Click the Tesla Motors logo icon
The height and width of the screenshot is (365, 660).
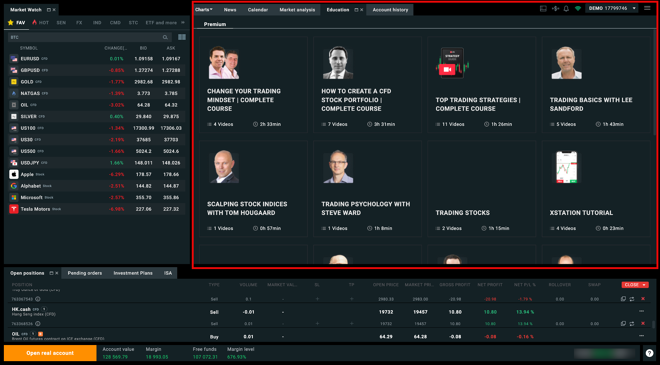pos(14,209)
